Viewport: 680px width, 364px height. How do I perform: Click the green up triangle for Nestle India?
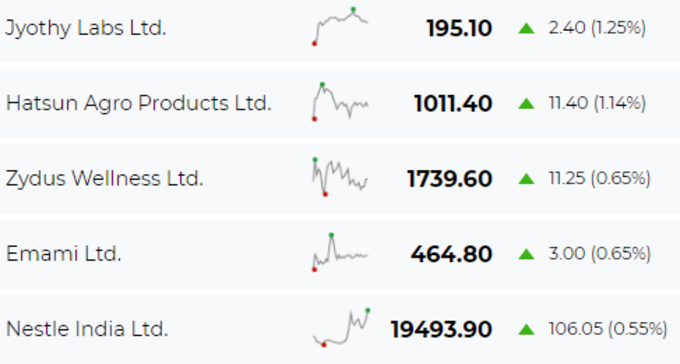coord(526,329)
